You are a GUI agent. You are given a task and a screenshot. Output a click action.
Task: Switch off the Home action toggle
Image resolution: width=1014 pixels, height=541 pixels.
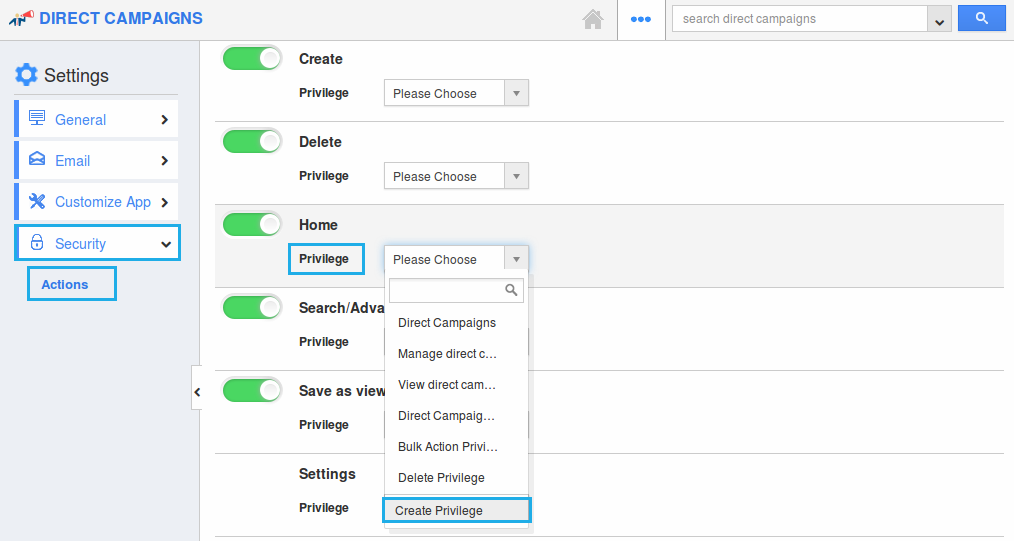point(252,225)
